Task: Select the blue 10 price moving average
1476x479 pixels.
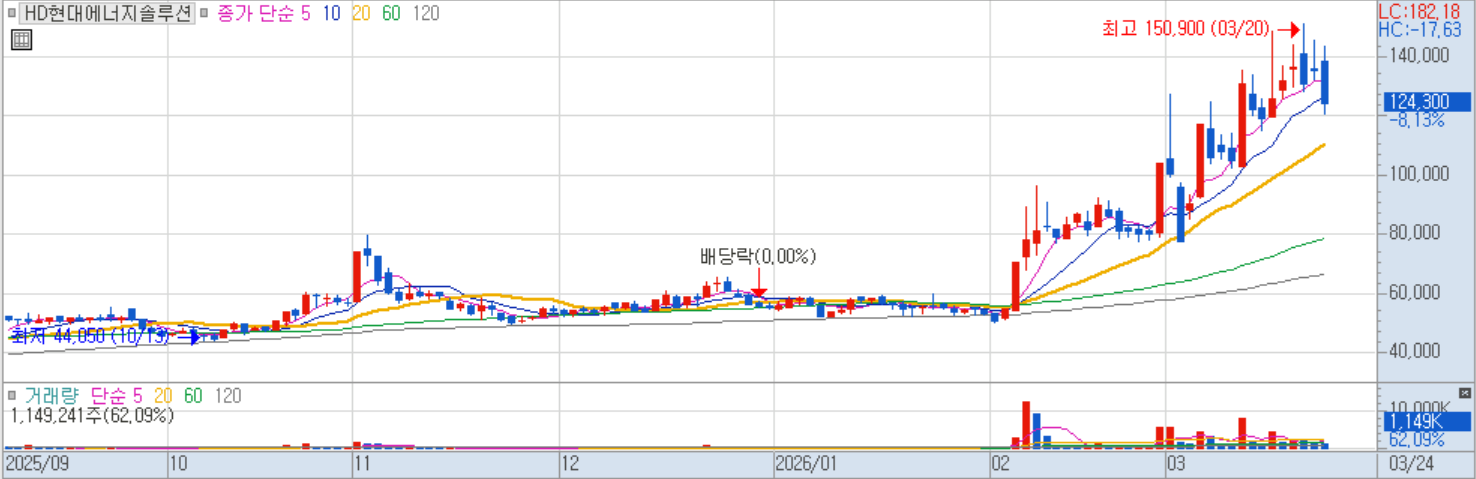Action: [x=331, y=14]
